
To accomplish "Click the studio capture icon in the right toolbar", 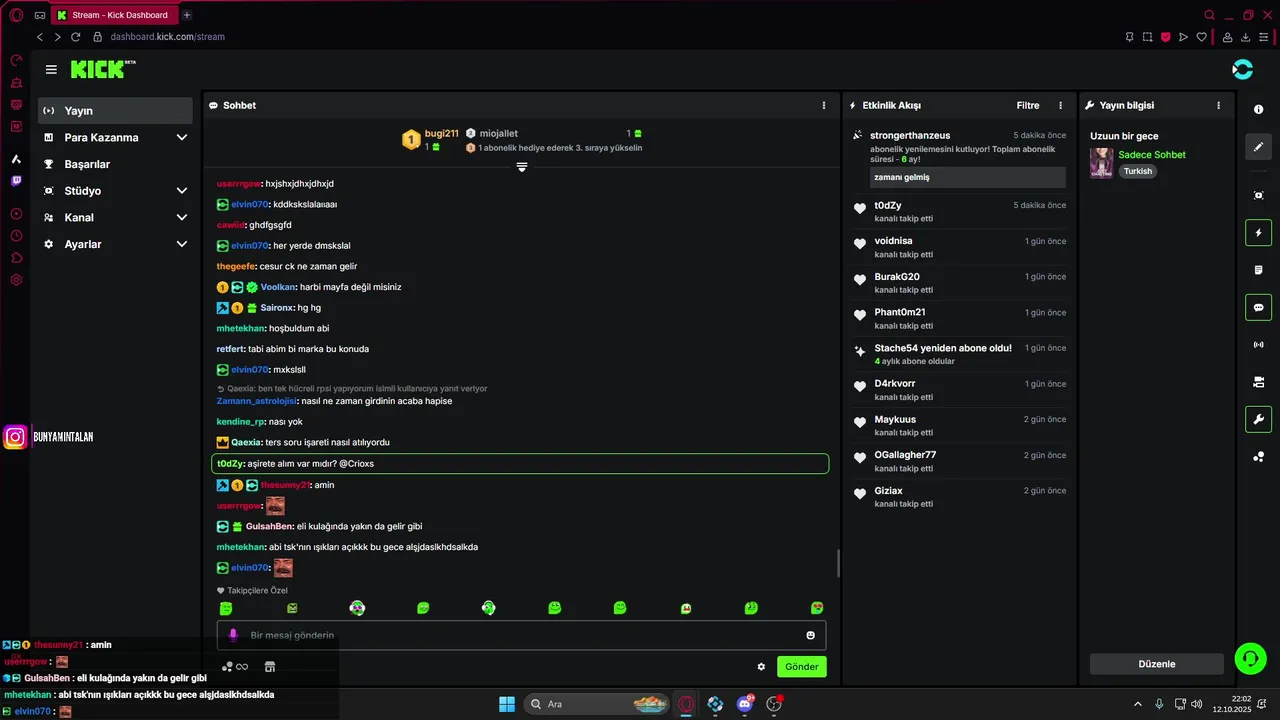I will pos(1259,195).
